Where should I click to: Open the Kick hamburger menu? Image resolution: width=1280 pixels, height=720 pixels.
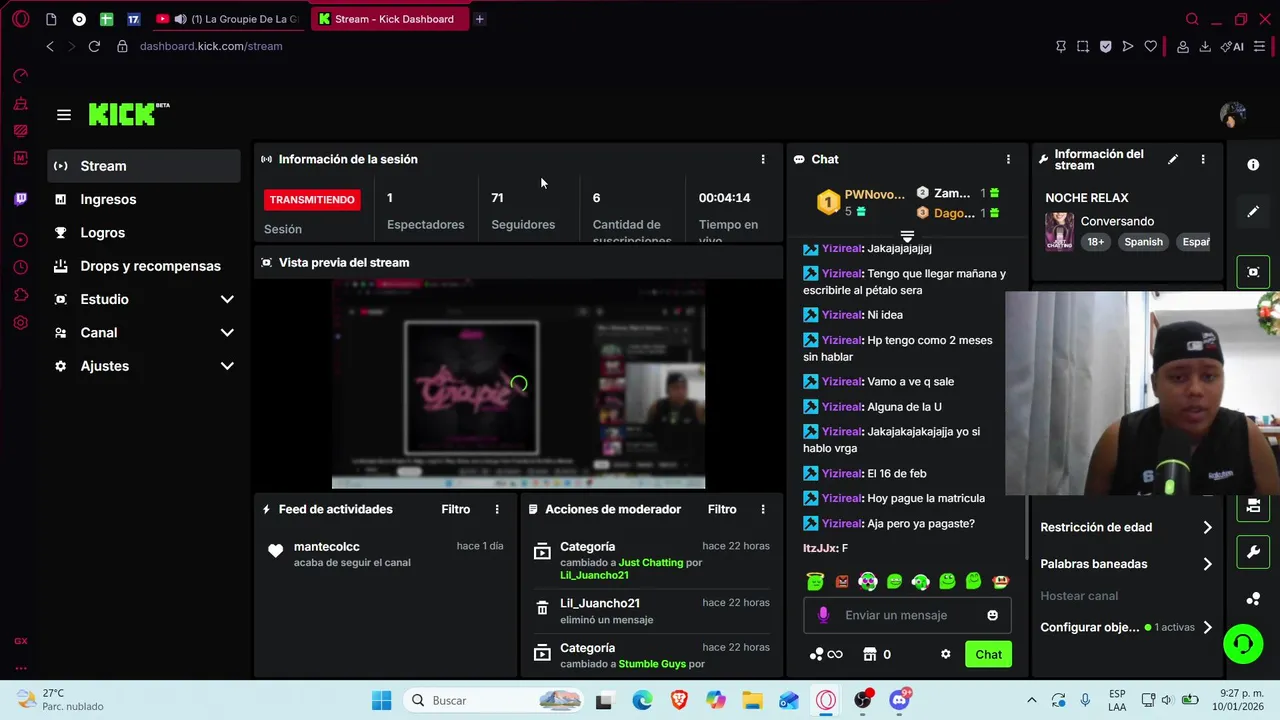tap(64, 115)
